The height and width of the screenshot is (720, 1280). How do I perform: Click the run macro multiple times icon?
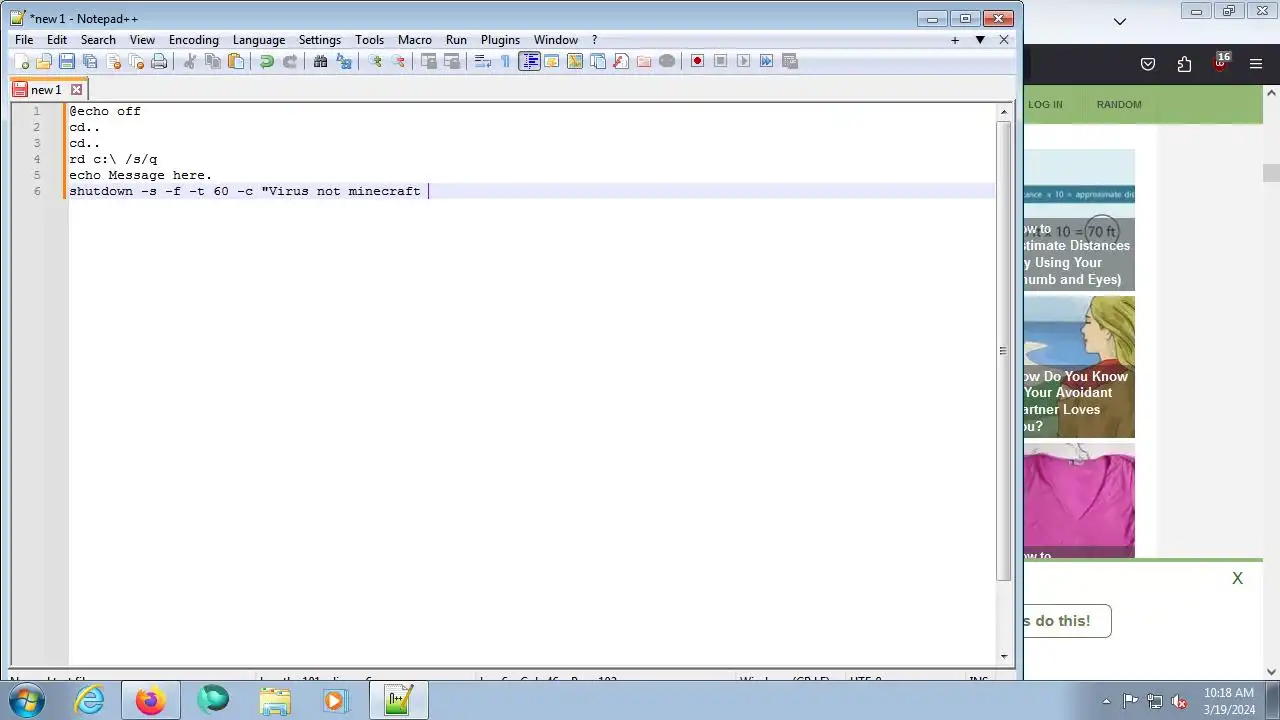[x=766, y=61]
